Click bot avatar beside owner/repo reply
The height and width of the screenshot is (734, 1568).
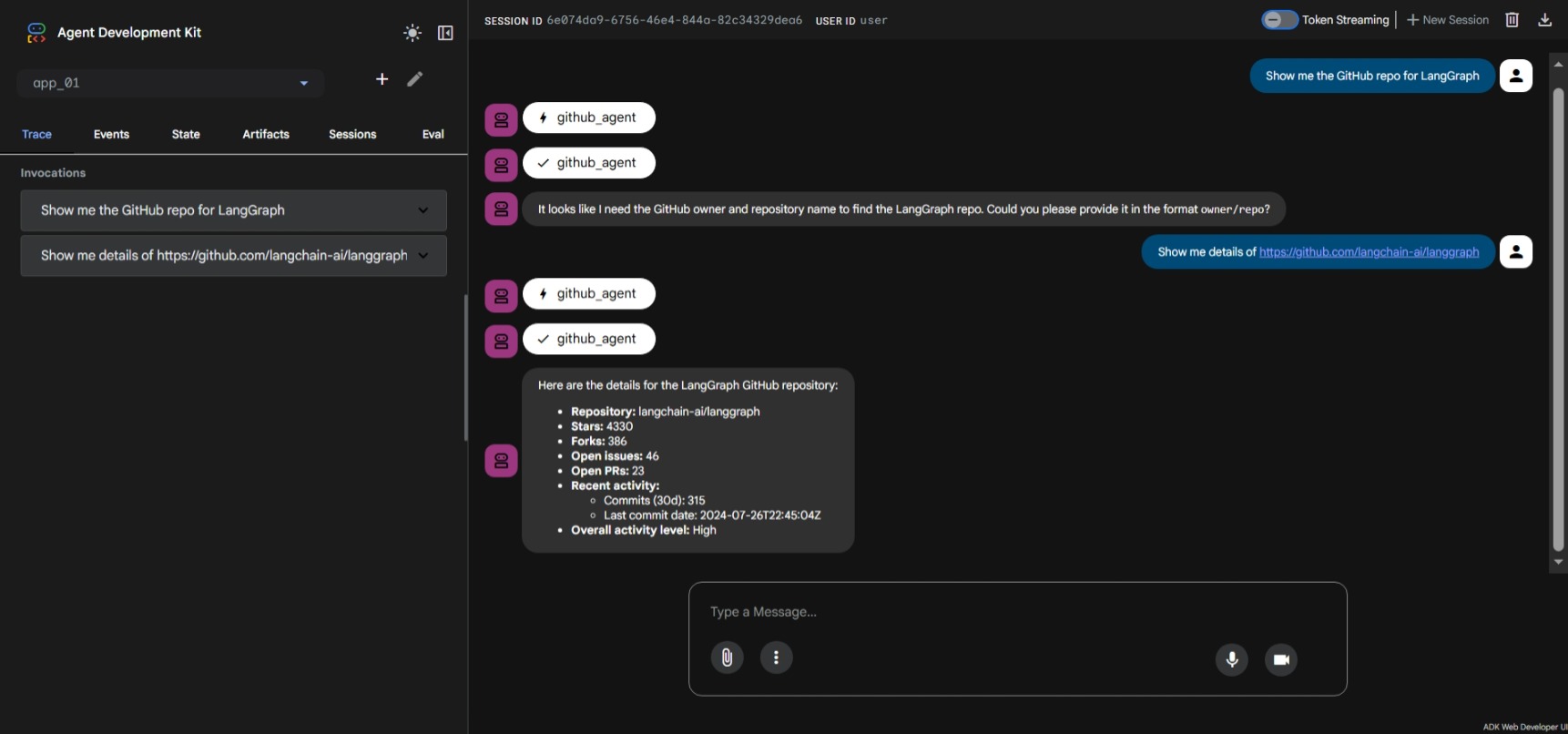pyautogui.click(x=501, y=209)
